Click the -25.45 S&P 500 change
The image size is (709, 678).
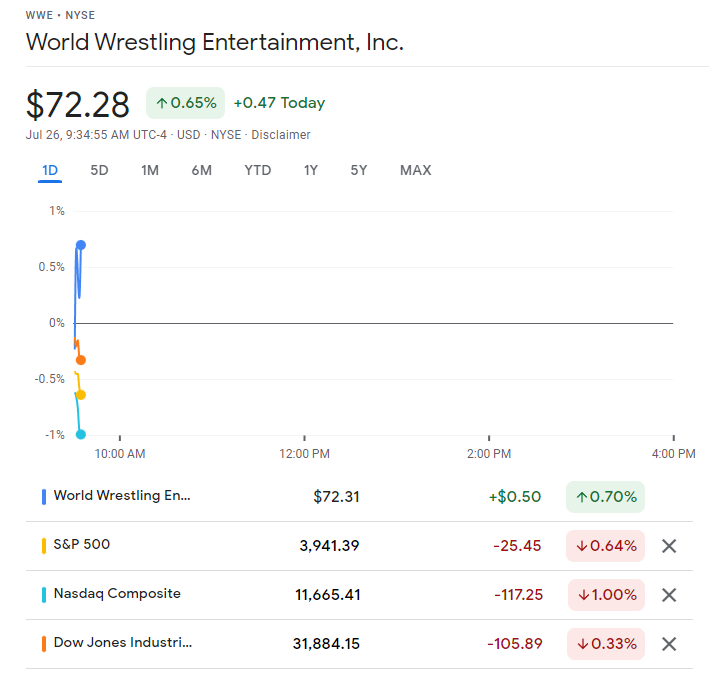click(x=517, y=546)
